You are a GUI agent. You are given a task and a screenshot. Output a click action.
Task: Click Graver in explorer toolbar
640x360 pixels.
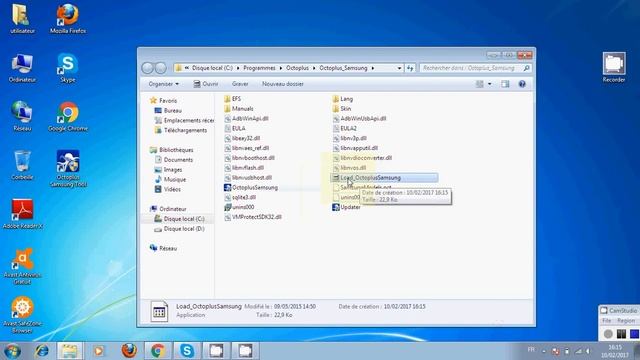click(x=240, y=84)
